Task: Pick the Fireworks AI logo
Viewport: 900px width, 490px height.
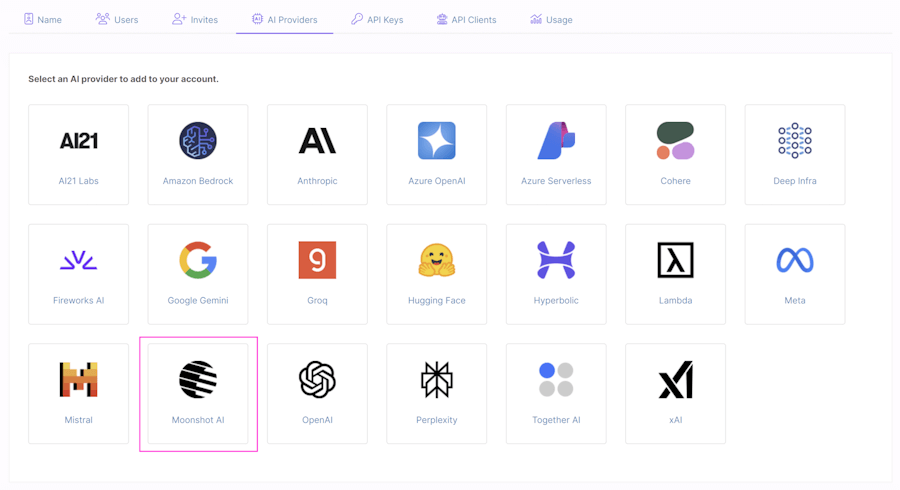Action: (79, 260)
